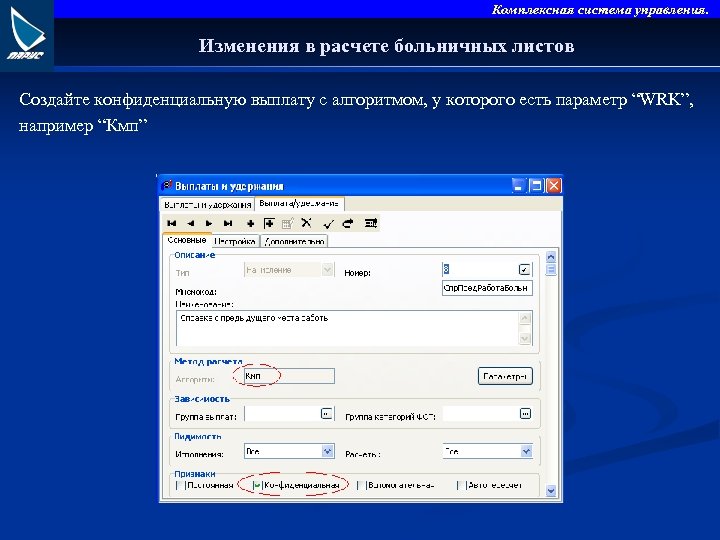Open the Исполнения visibility dropdown
This screenshot has height=540, width=720.
pos(327,451)
